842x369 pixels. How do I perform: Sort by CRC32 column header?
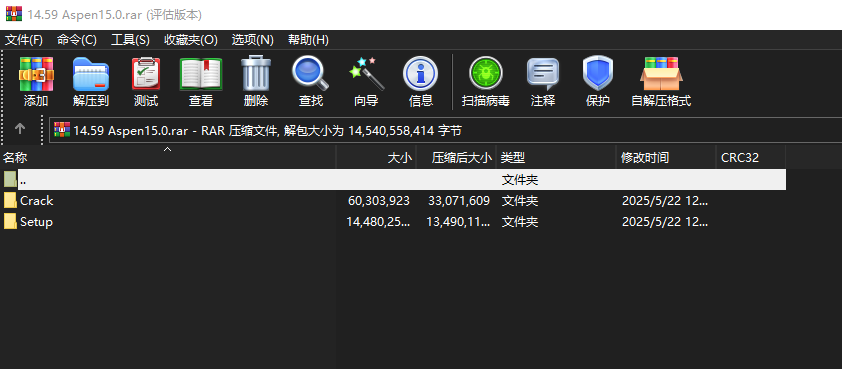[751, 157]
